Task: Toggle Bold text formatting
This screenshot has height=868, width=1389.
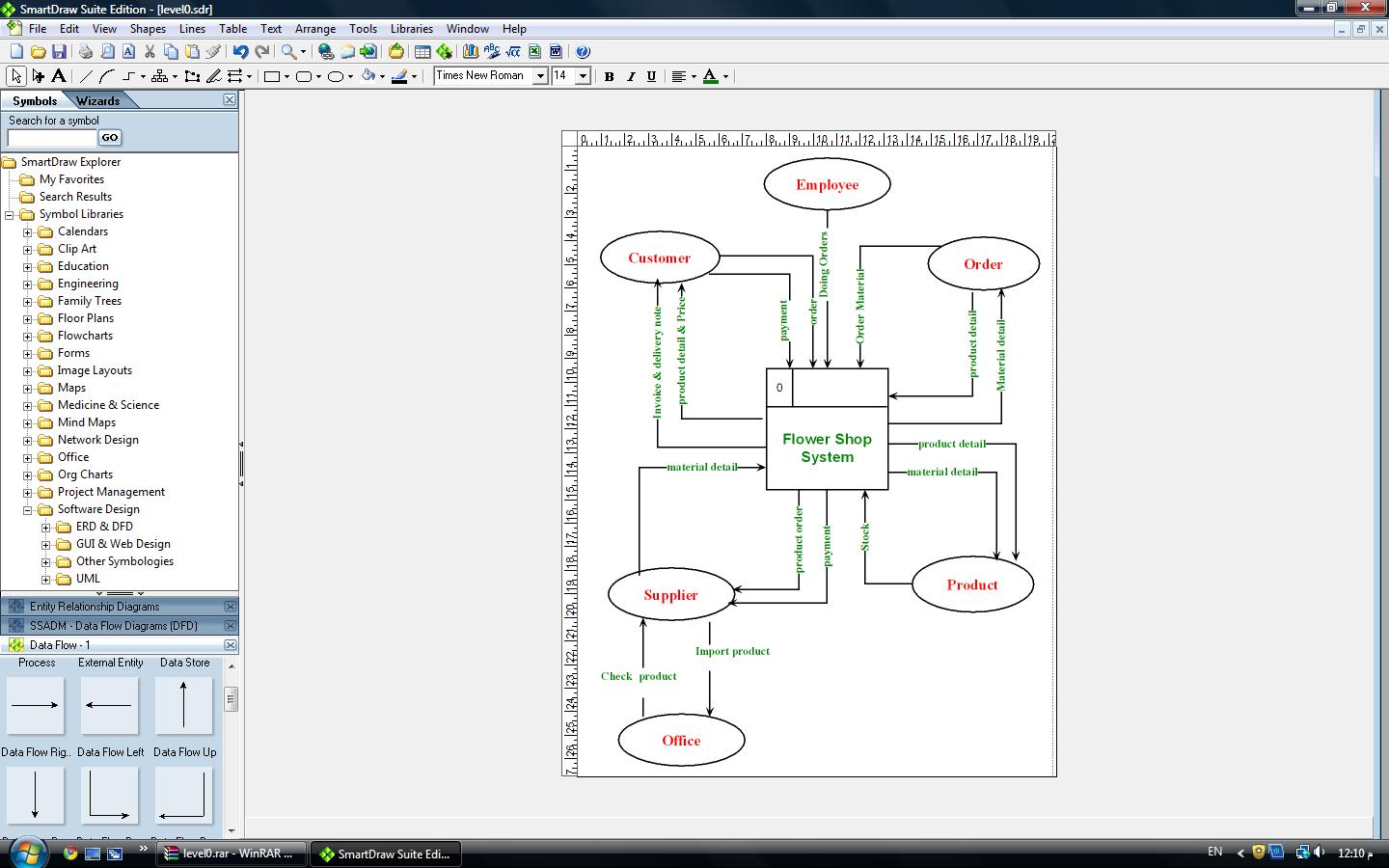Action: tap(609, 76)
